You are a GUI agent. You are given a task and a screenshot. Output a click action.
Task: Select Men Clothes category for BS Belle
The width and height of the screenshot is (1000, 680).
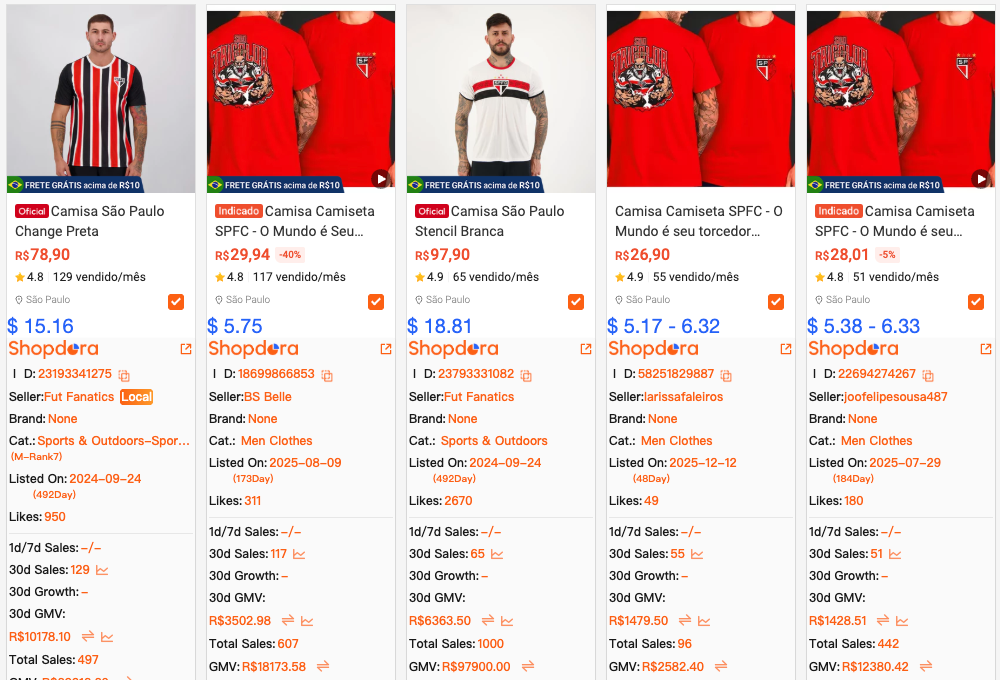[277, 441]
